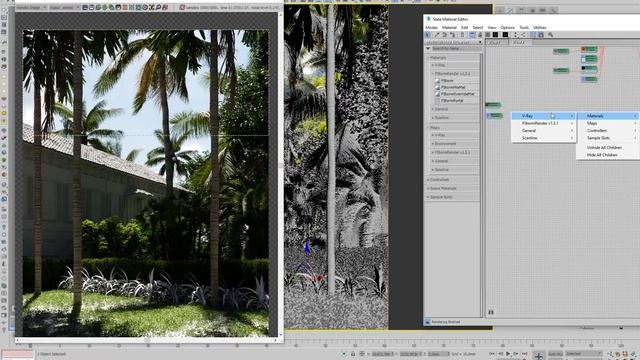Open the Select menu in Material Editor
The width and height of the screenshot is (640, 360).
tap(478, 27)
